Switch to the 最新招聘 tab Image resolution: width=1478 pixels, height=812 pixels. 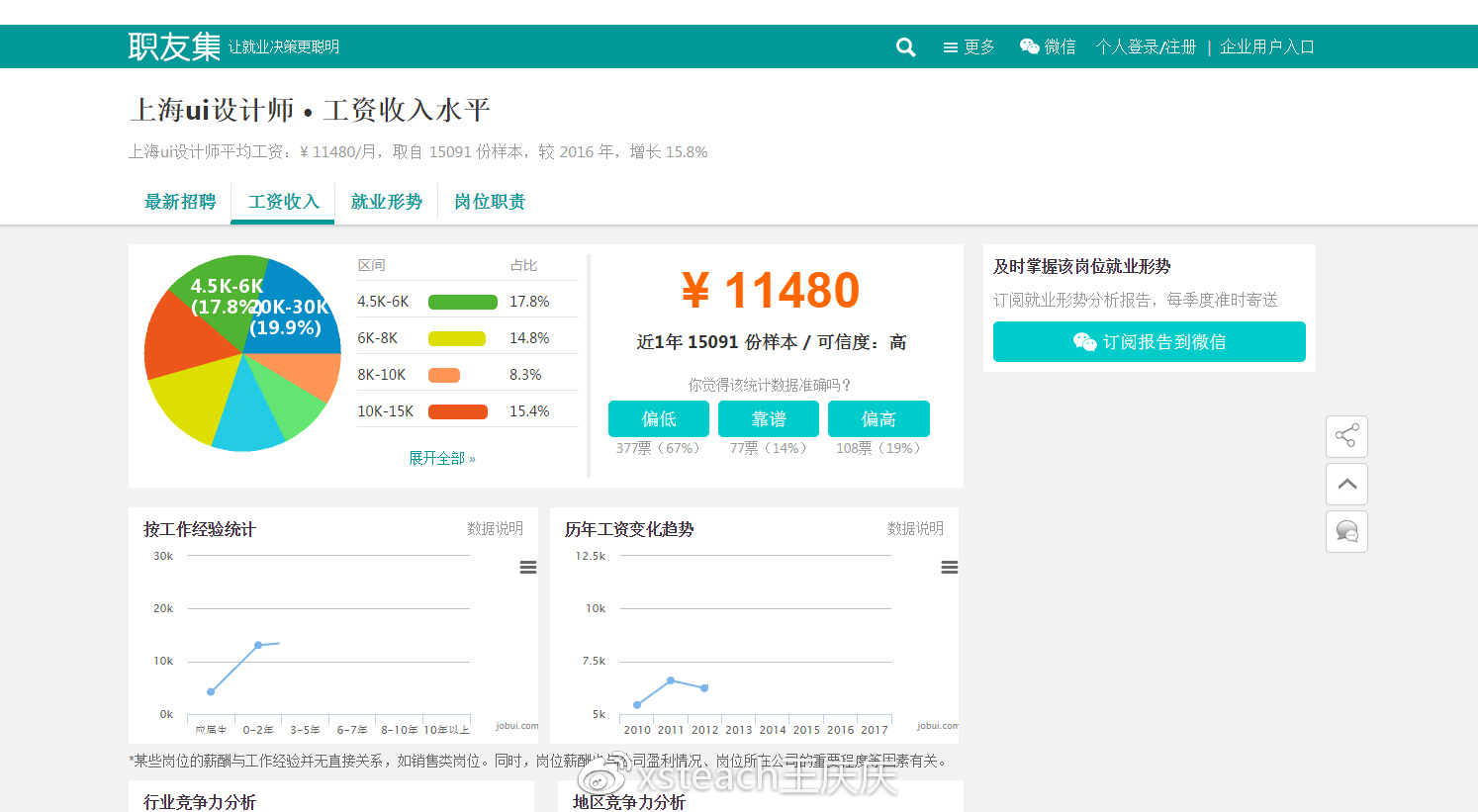click(180, 202)
